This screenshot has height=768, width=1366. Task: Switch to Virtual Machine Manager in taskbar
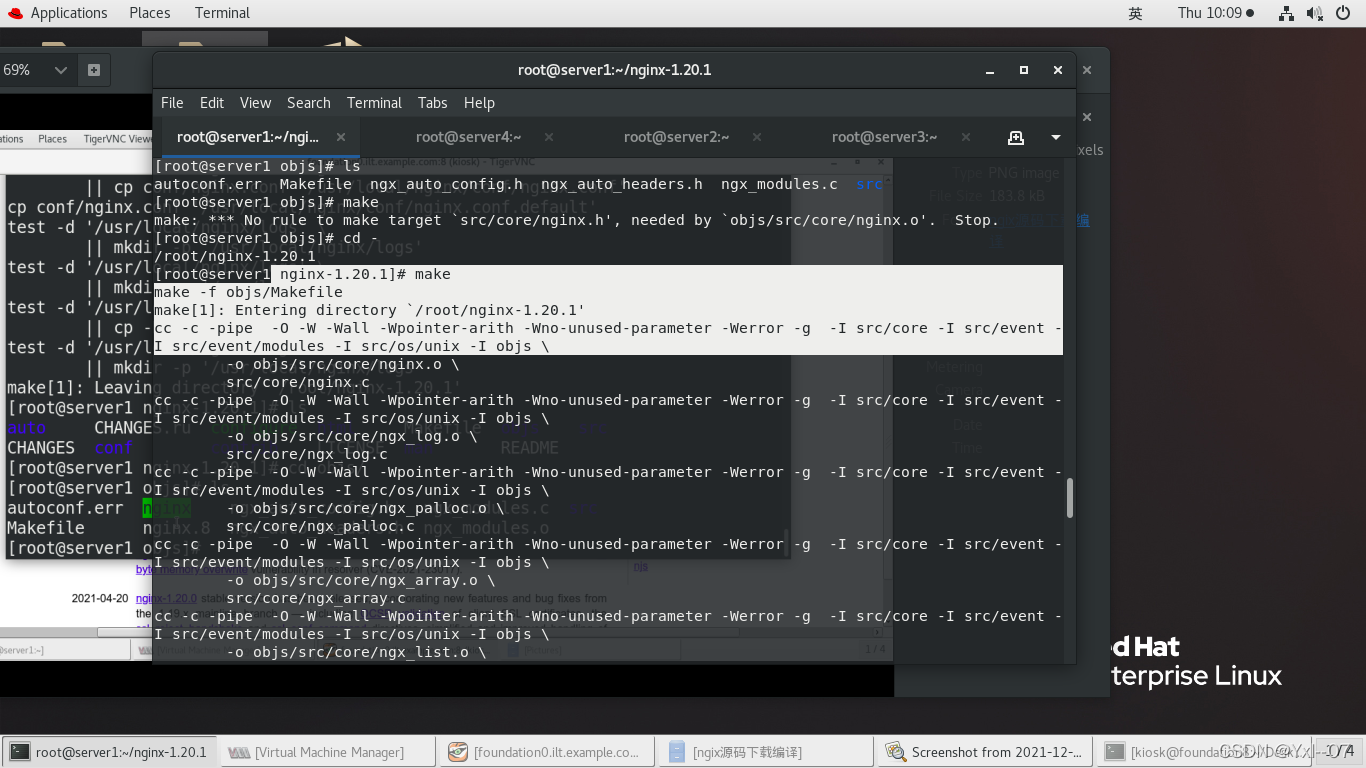click(x=328, y=752)
